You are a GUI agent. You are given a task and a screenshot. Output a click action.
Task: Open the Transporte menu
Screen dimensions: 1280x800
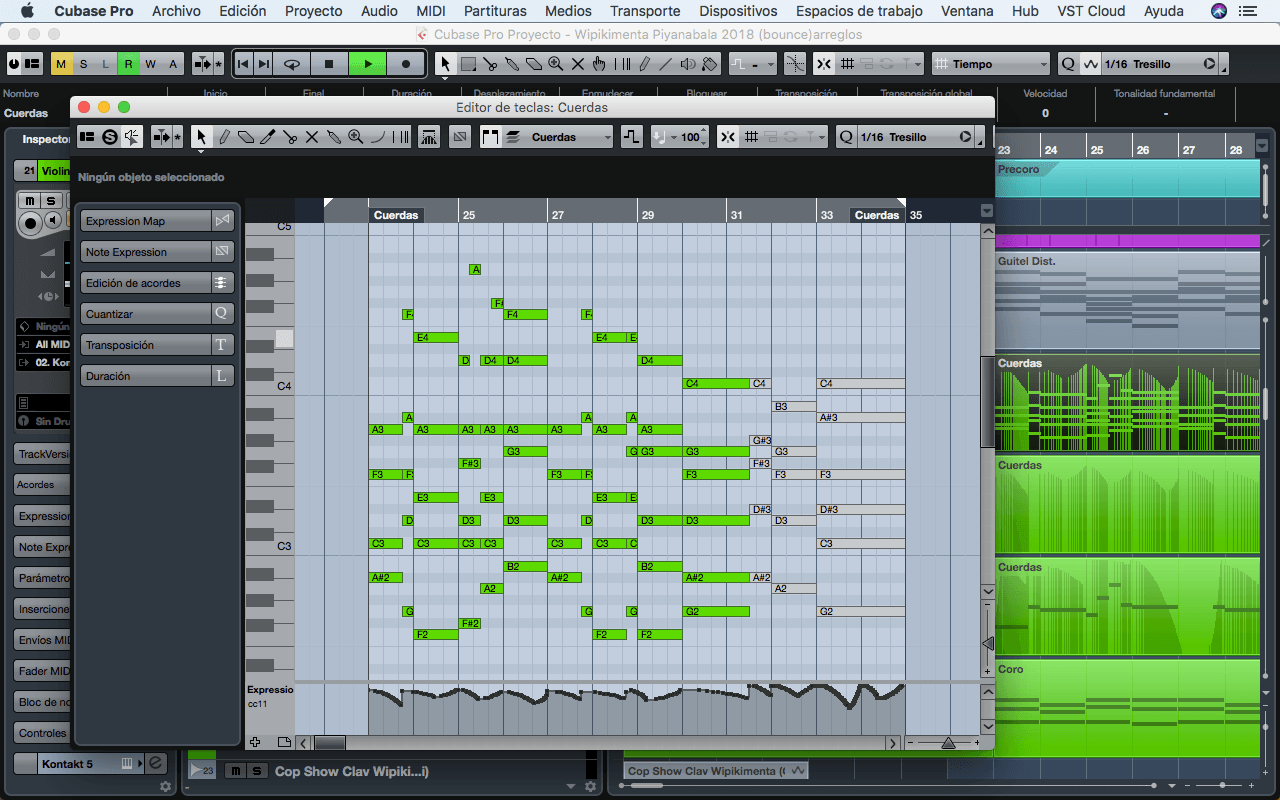tap(645, 11)
